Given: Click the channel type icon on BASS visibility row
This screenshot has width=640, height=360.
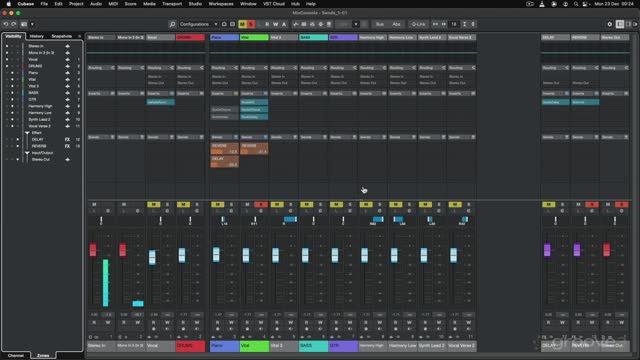Looking at the screenshot, I should (67, 93).
